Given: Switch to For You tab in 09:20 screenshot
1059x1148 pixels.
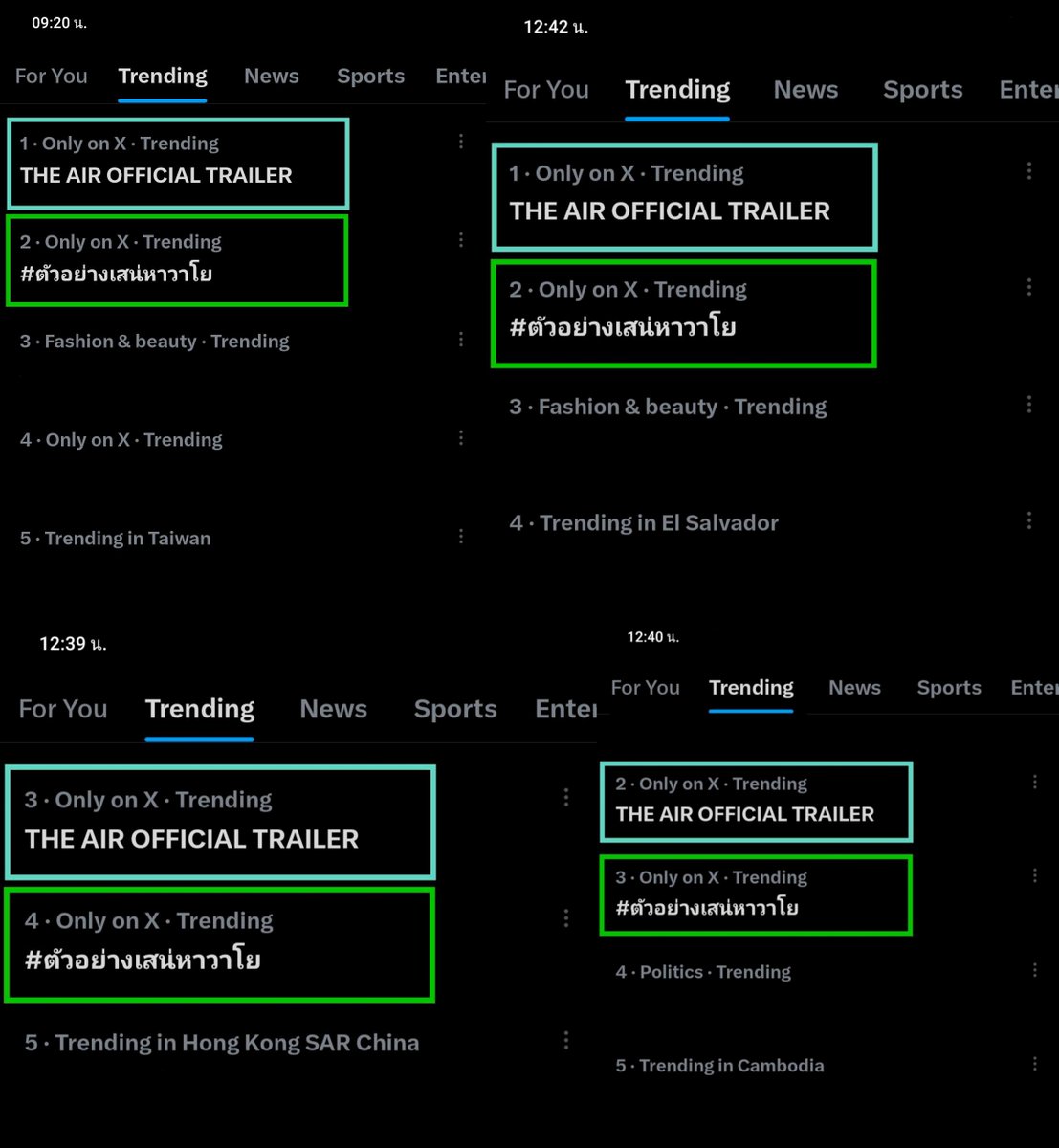Looking at the screenshot, I should [52, 77].
